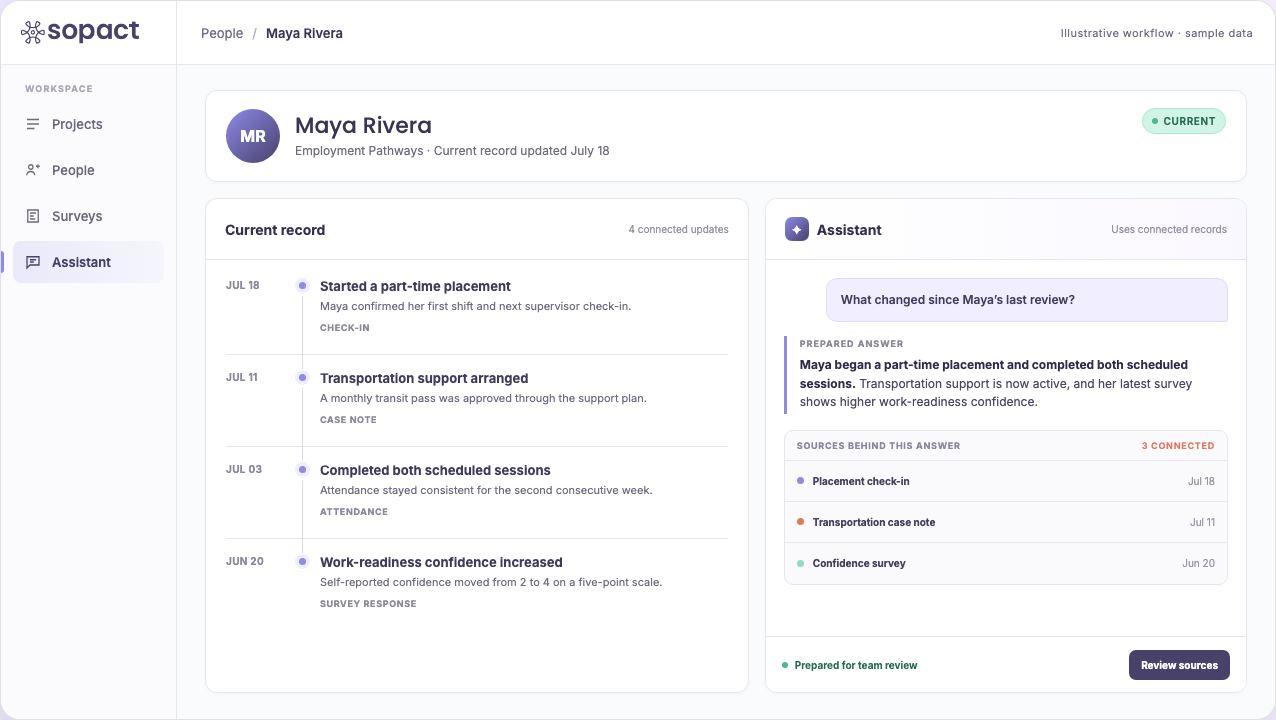Viewport: 1276px width, 720px height.
Task: Click the CURRENT status badge
Action: [1184, 121]
